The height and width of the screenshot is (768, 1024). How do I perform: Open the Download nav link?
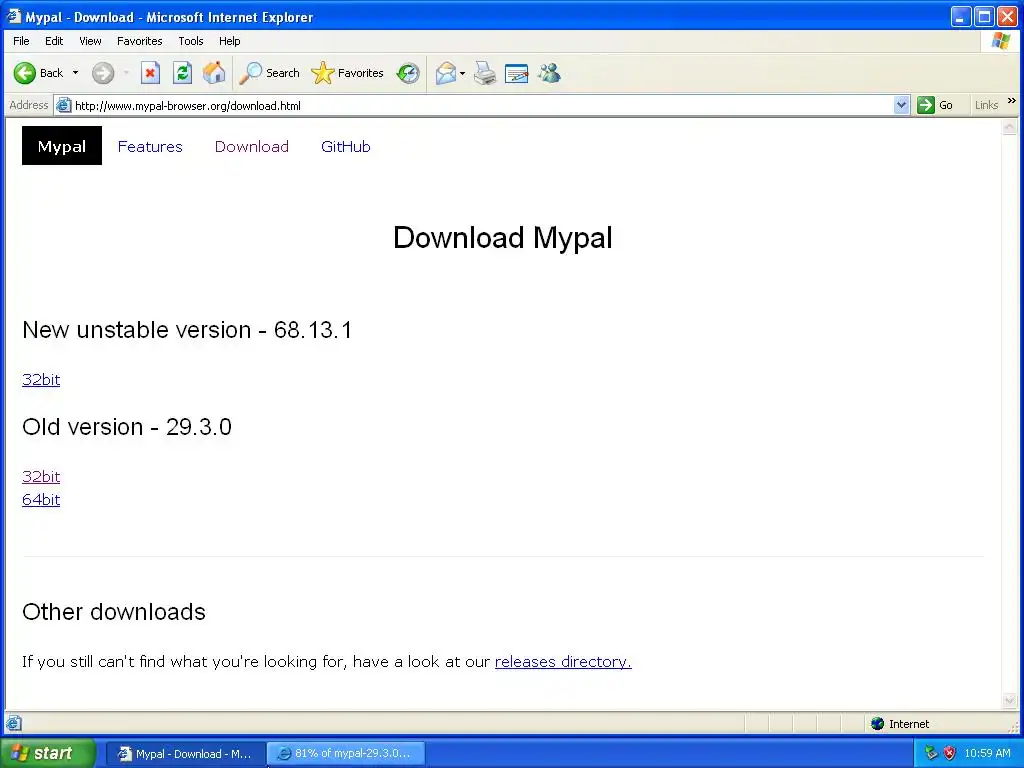click(x=252, y=146)
